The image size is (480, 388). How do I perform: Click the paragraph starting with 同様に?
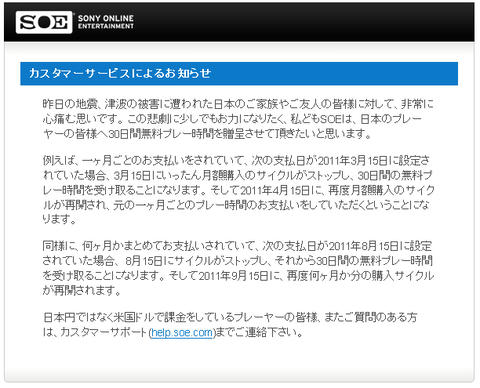tap(238, 268)
